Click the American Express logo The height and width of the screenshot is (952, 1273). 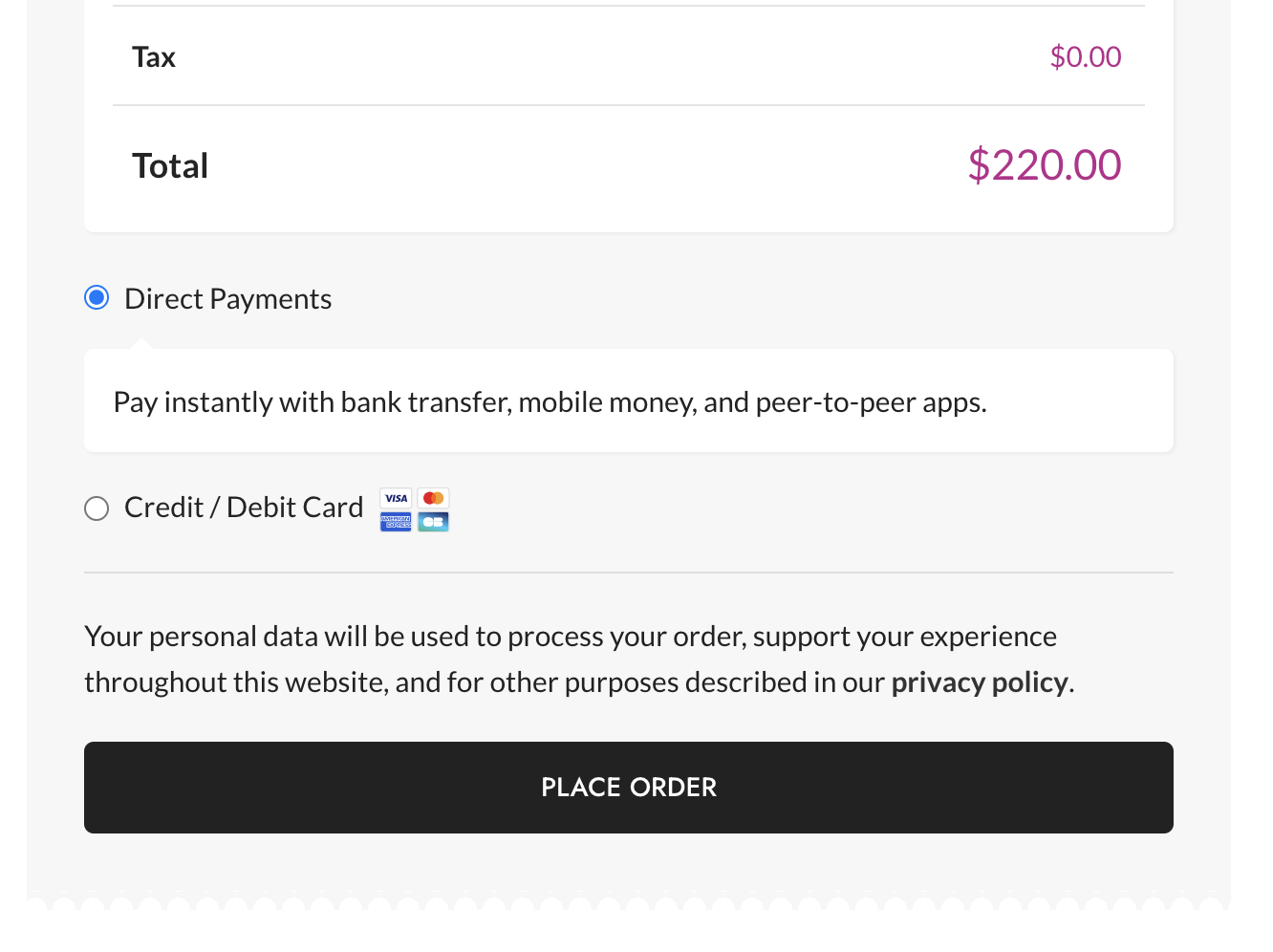click(x=395, y=522)
